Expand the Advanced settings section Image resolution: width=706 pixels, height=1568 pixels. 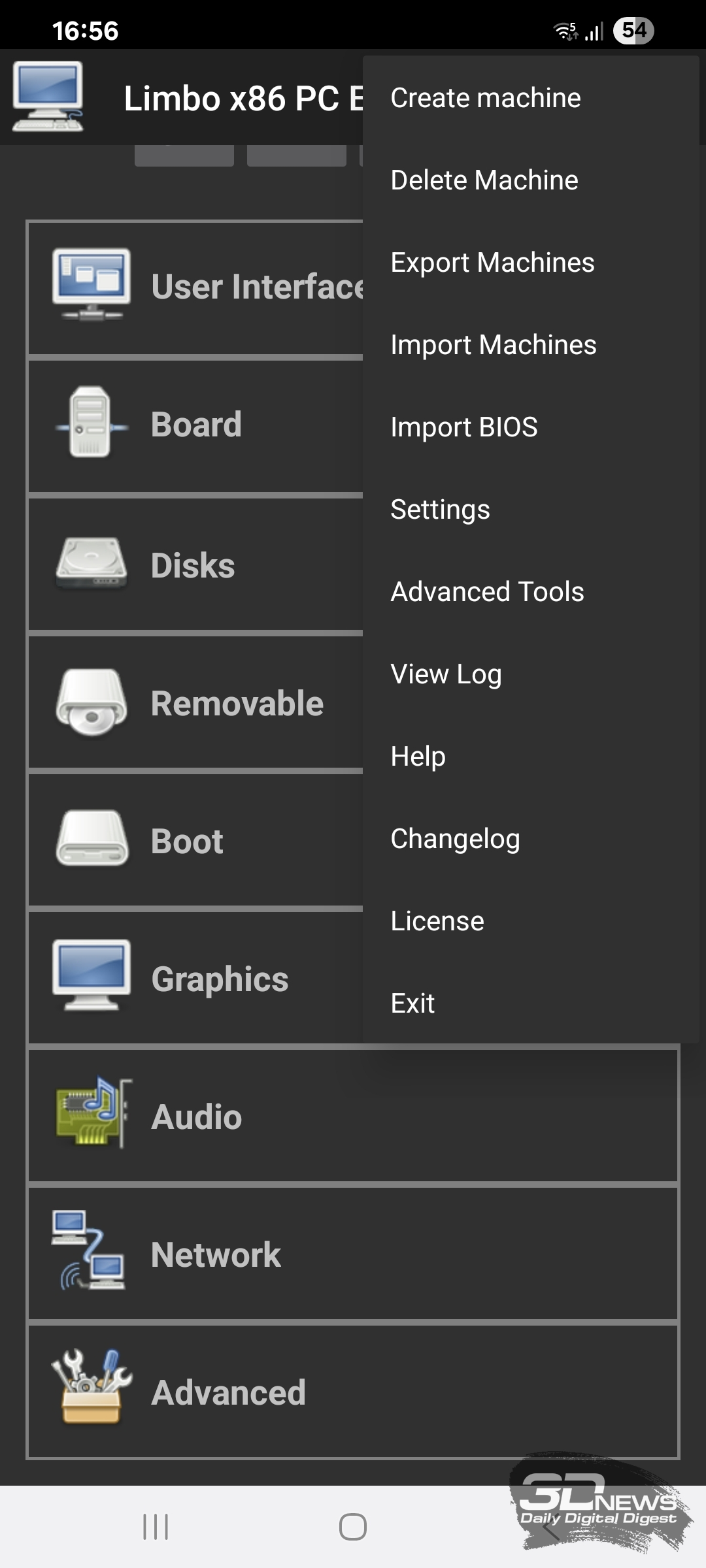[353, 1392]
